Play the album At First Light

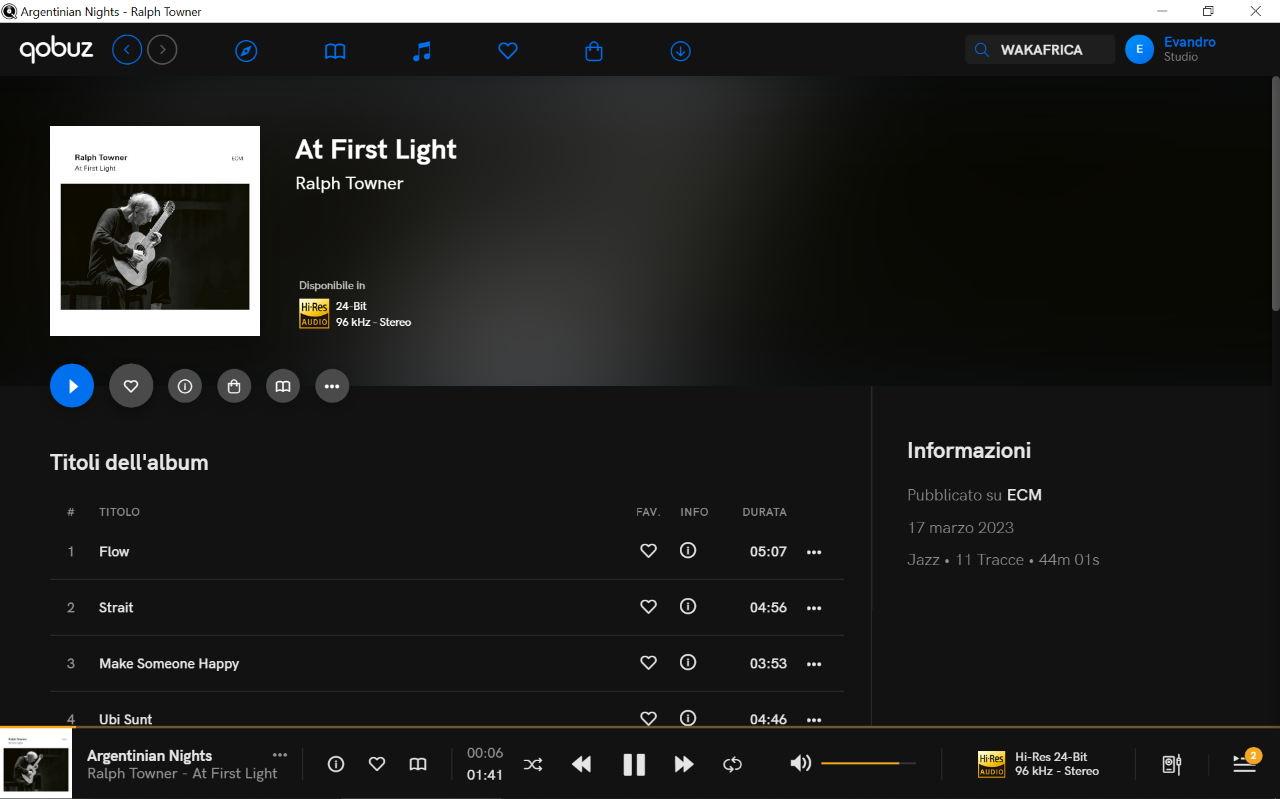click(x=72, y=386)
